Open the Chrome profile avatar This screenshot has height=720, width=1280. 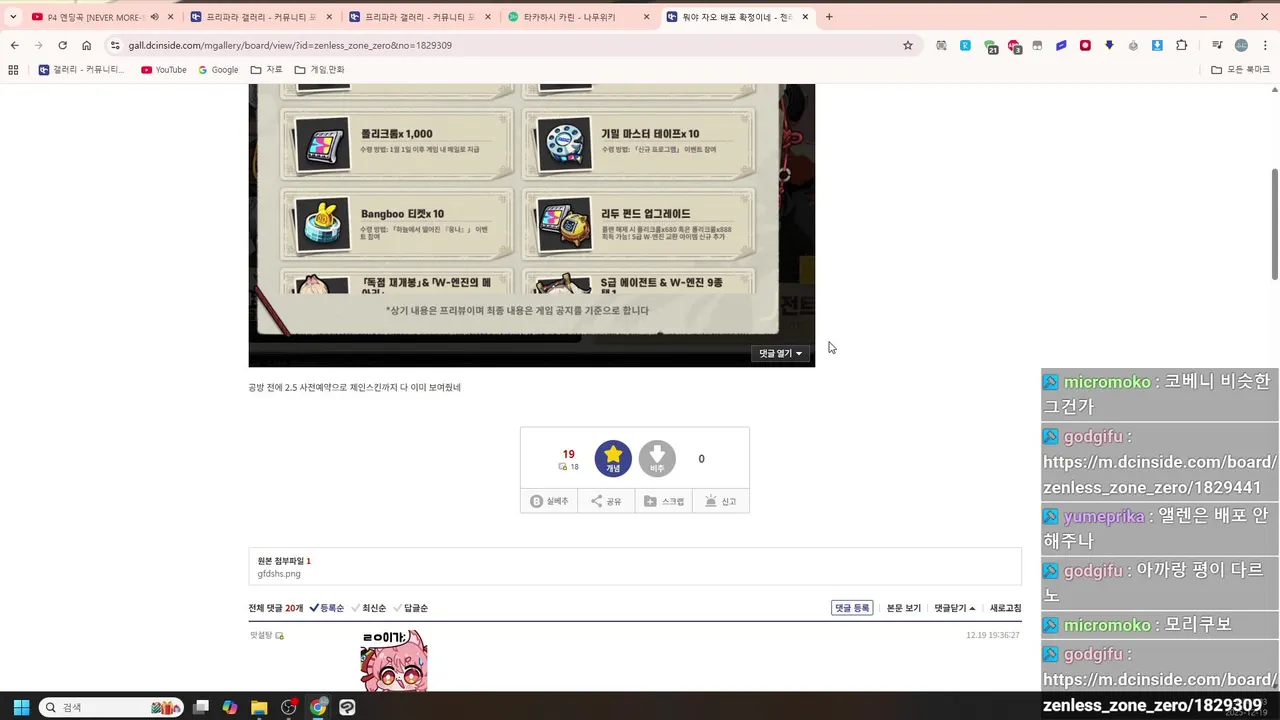point(1241,45)
